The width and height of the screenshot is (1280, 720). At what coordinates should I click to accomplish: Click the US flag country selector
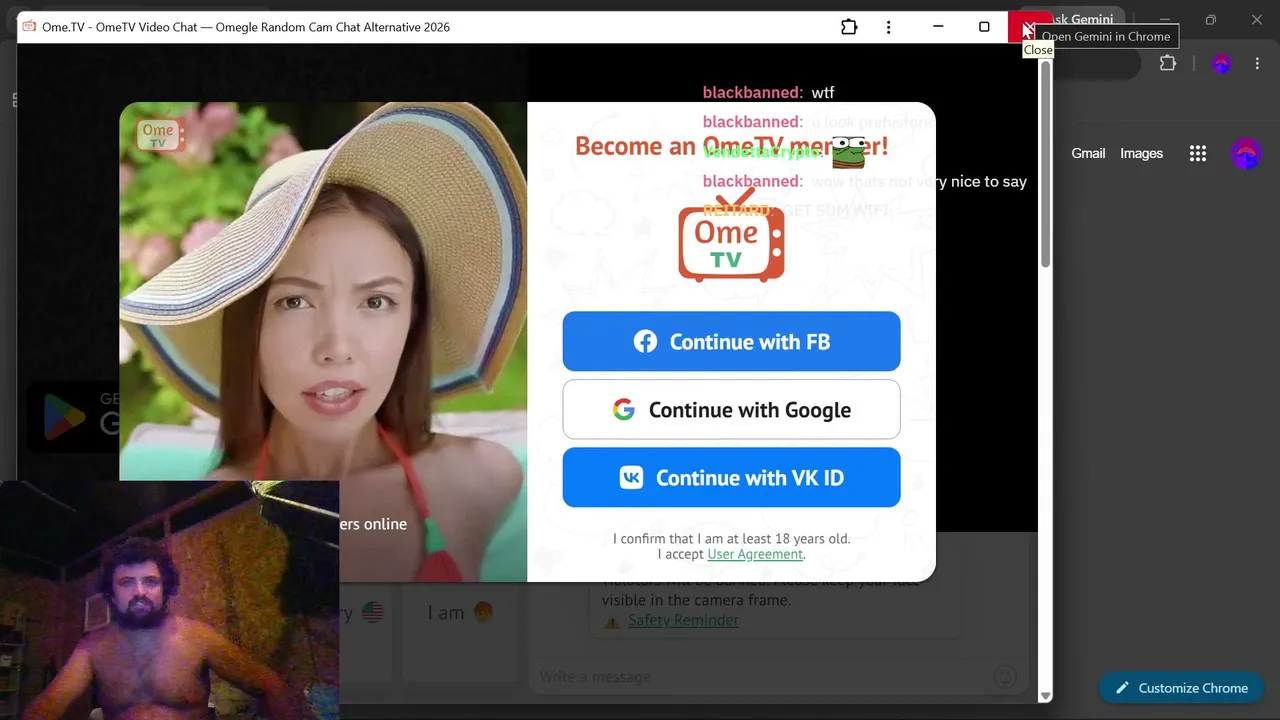point(372,612)
